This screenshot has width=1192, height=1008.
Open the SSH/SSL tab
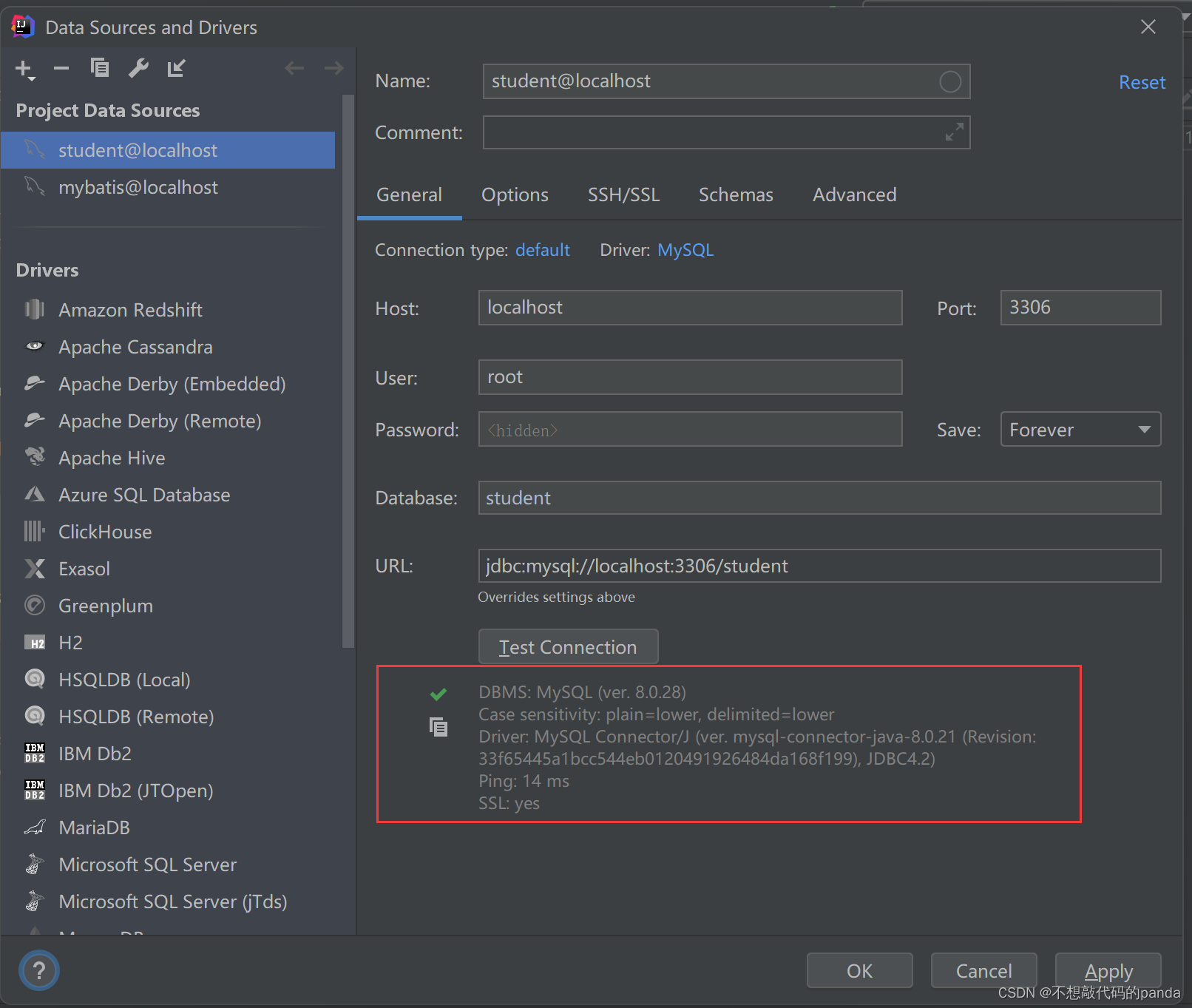click(623, 195)
